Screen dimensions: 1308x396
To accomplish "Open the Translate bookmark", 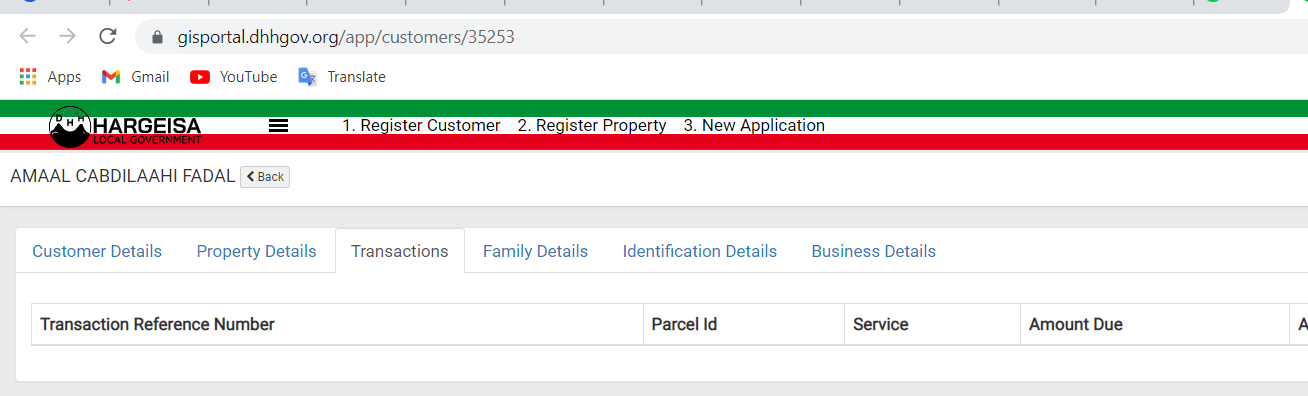I will click(x=342, y=77).
